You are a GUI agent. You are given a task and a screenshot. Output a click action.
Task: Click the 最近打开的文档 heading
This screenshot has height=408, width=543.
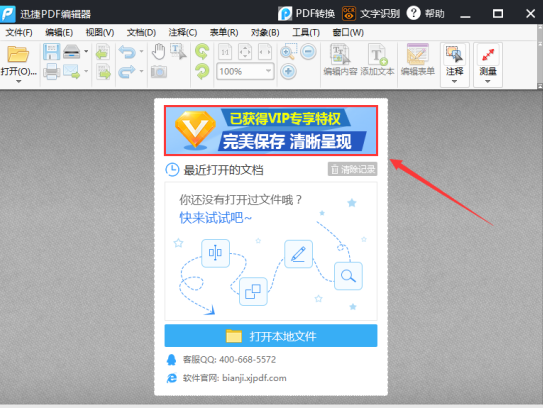(x=223, y=170)
